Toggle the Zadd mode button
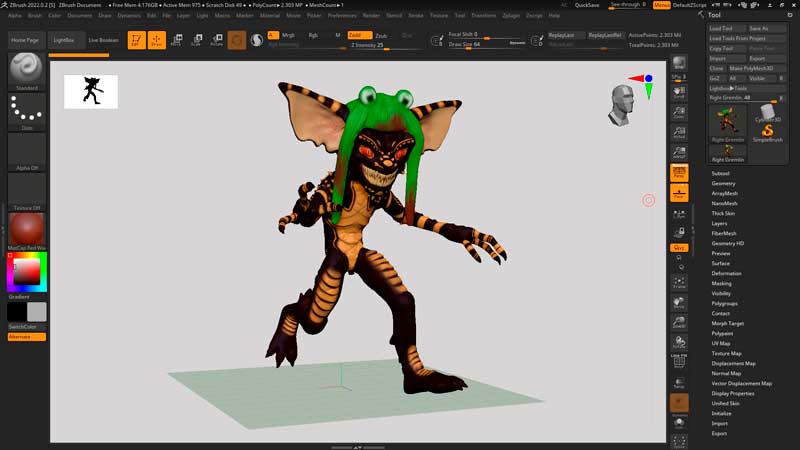The width and height of the screenshot is (800, 450). pyautogui.click(x=359, y=35)
